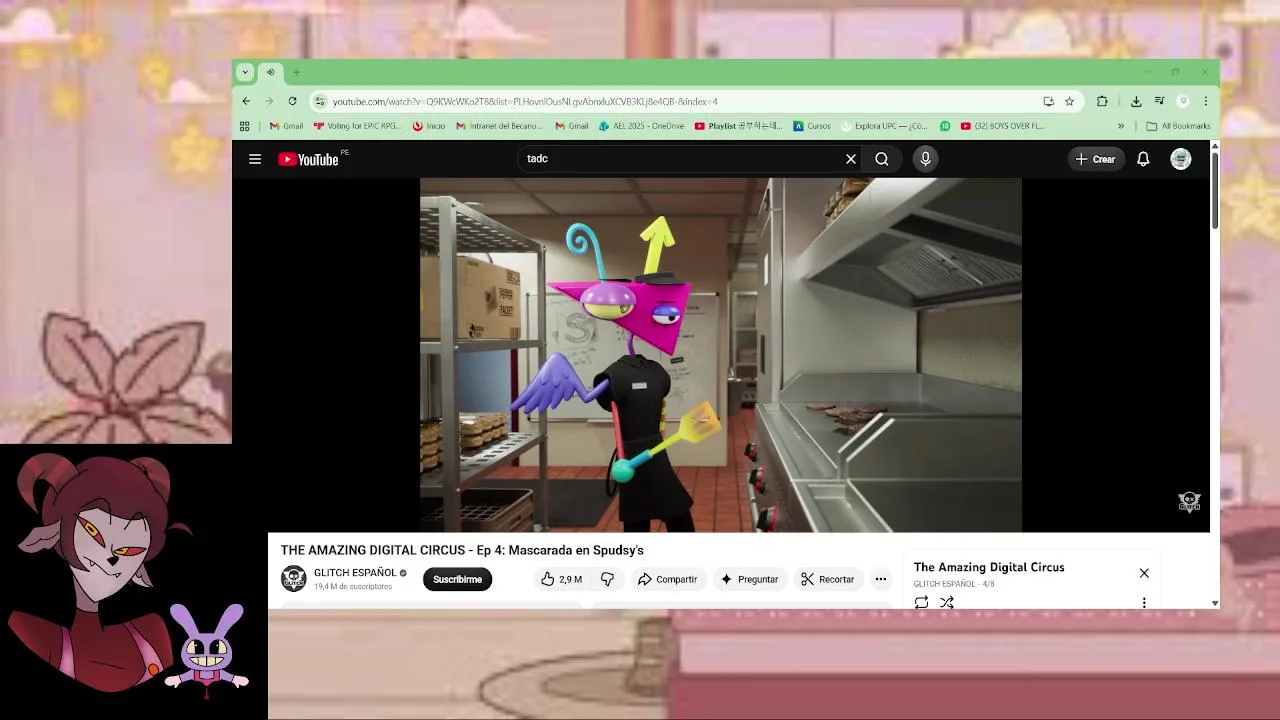1280x720 pixels.
Task: Subscribe with the Suscribirme button
Action: coord(457,579)
